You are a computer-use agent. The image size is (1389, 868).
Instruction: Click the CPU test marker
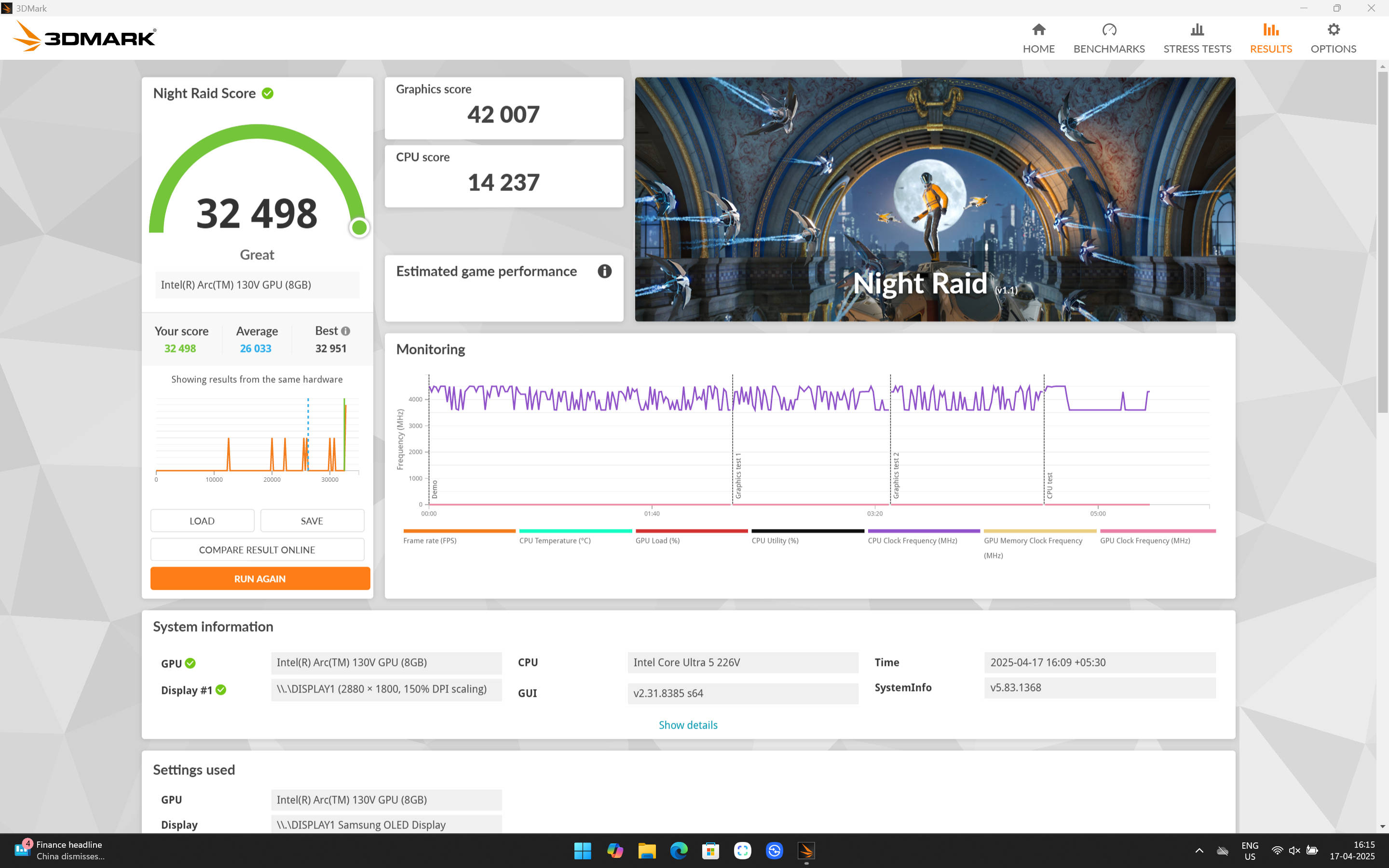pyautogui.click(x=1049, y=485)
